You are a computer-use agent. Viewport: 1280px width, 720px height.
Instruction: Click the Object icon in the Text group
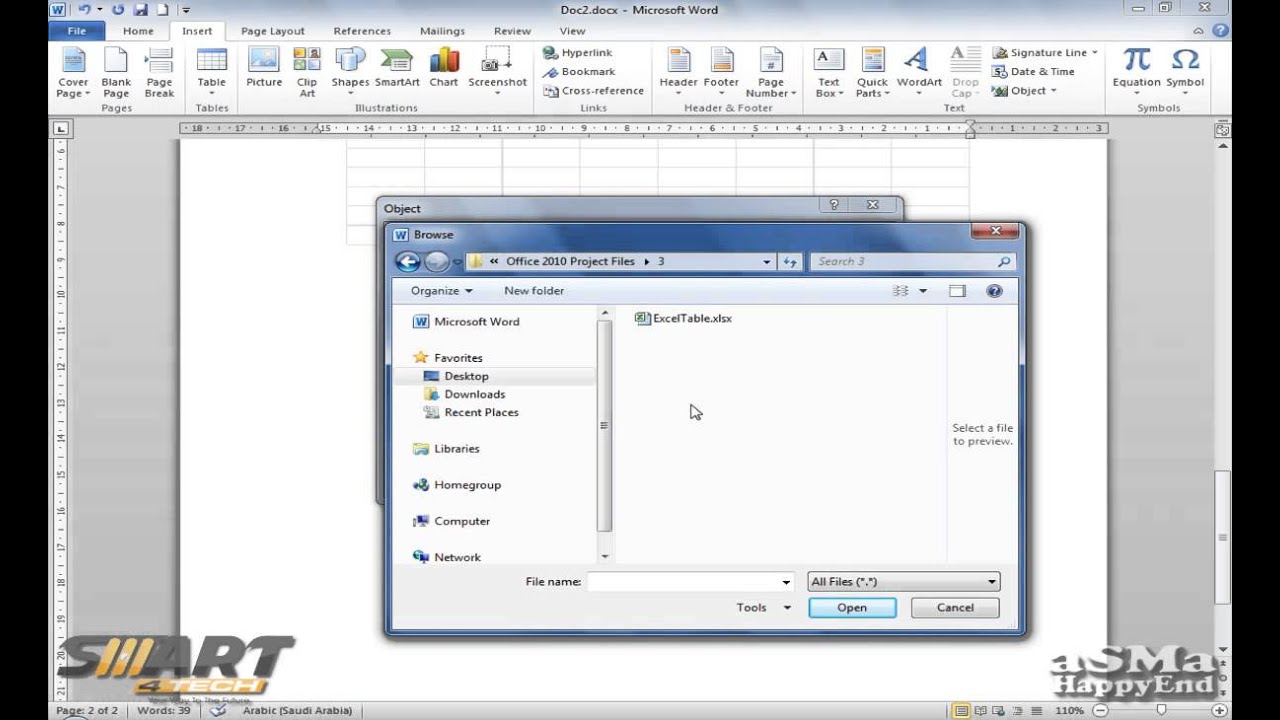1000,91
